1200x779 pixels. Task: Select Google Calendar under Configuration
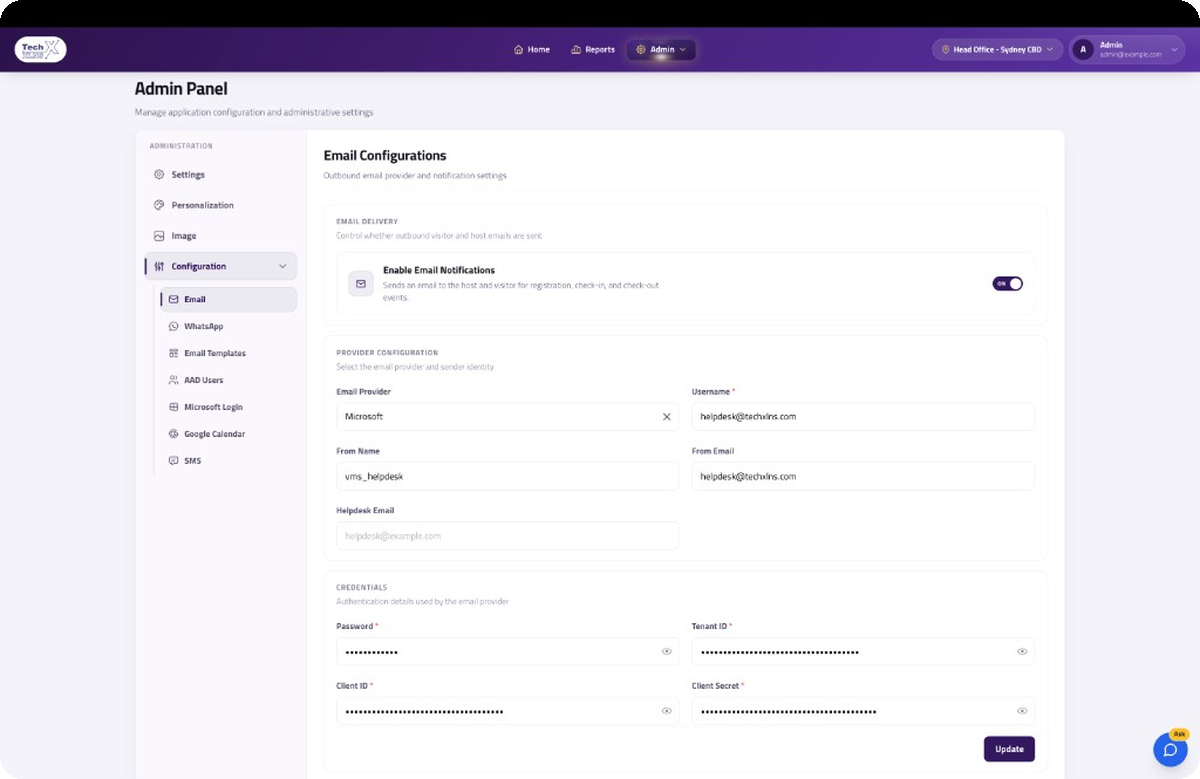click(x=229, y=434)
